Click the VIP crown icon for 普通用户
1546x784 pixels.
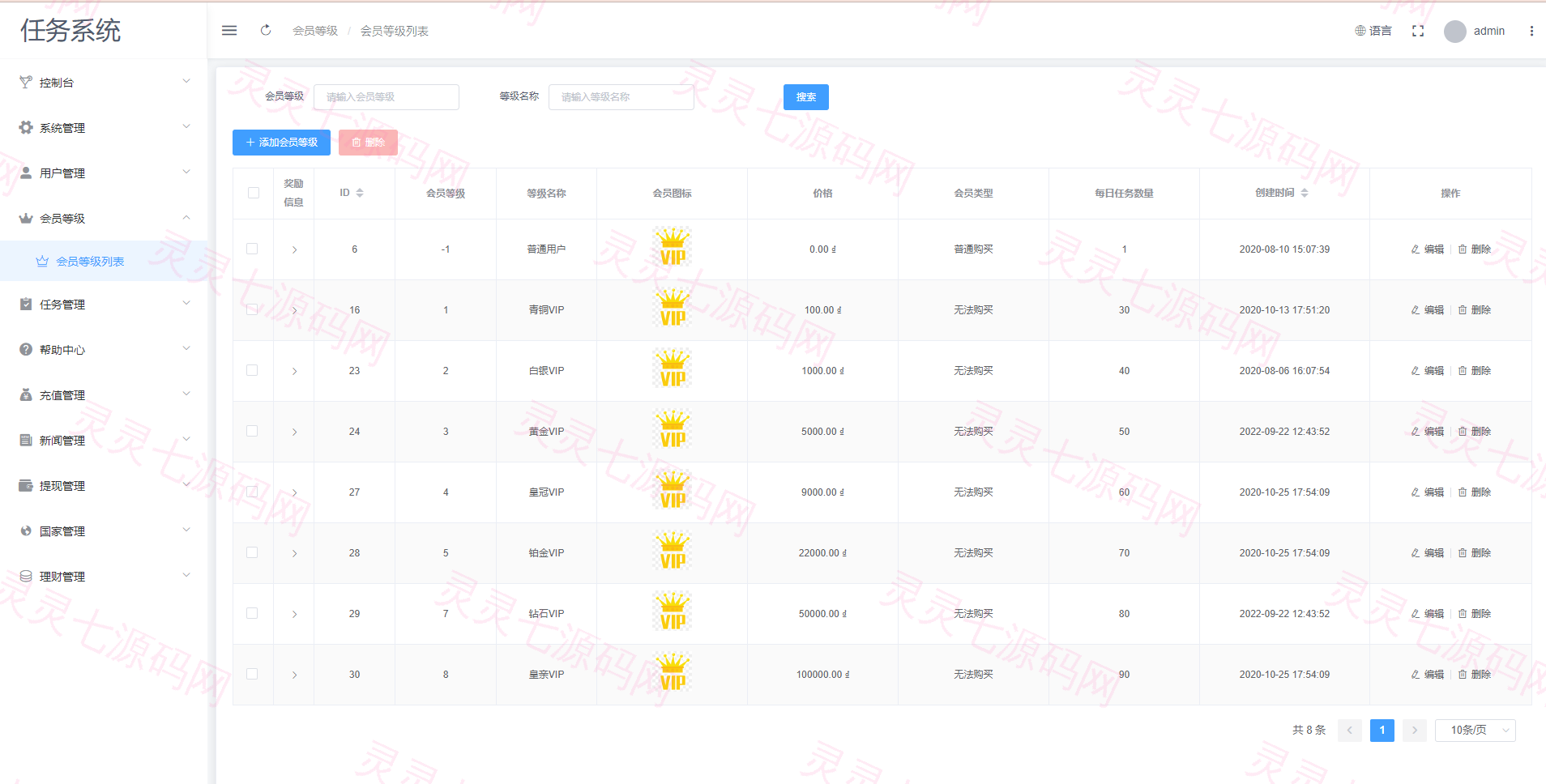coord(673,247)
